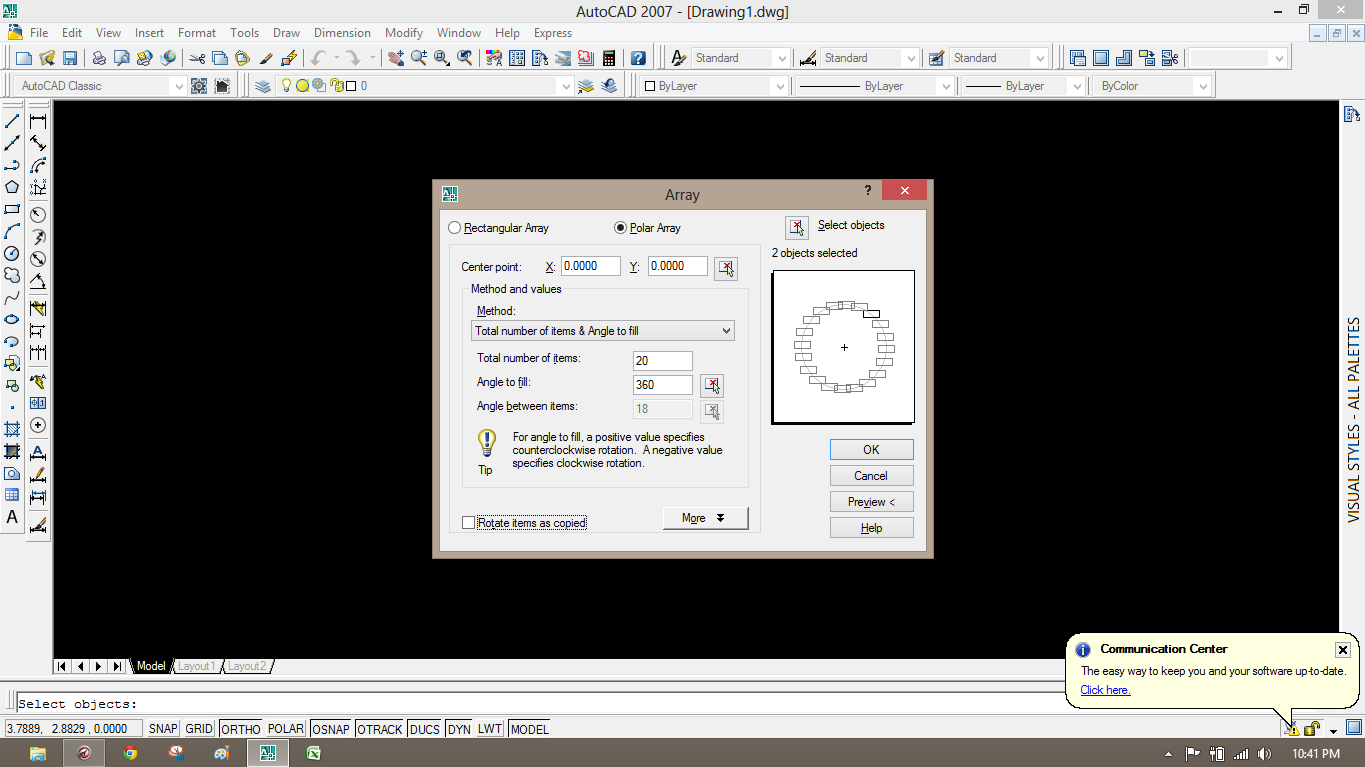Open the Express menu
Viewport: 1365px width, 767px height.
click(553, 33)
